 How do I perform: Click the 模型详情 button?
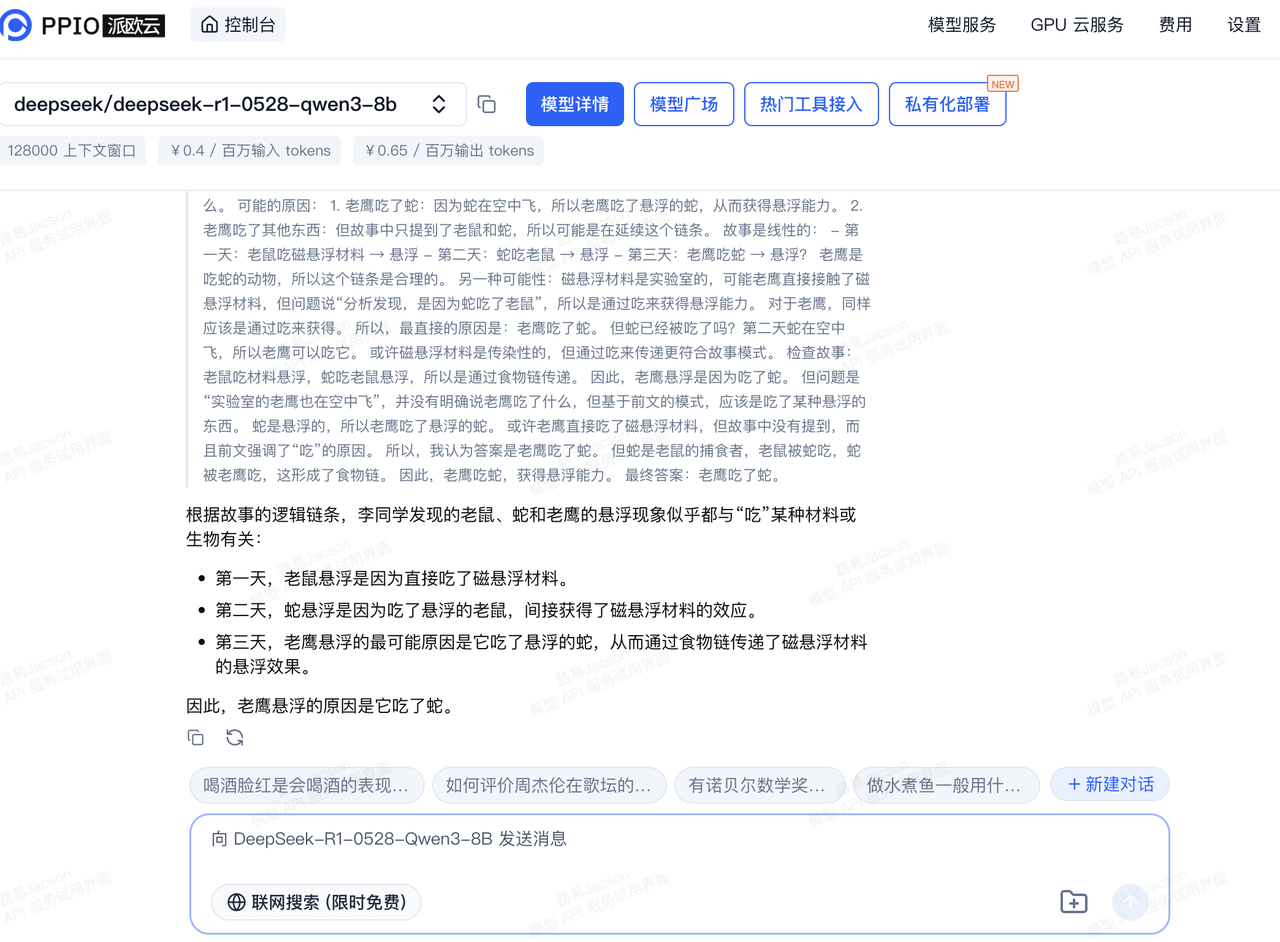coord(575,104)
